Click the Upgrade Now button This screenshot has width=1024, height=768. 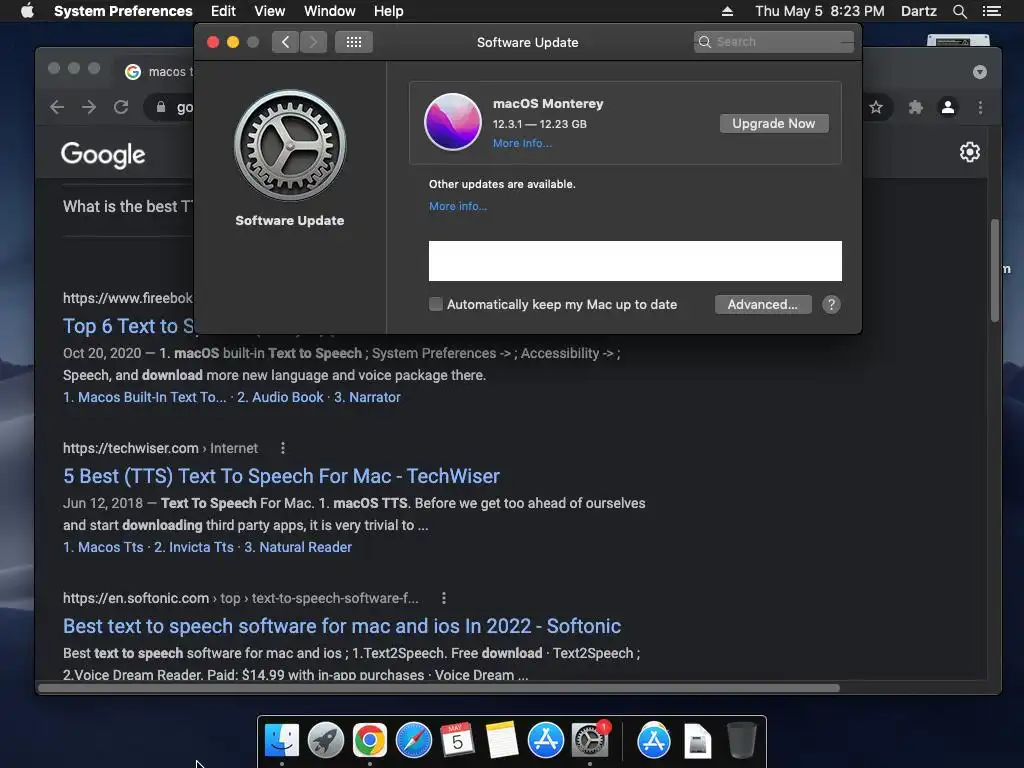point(774,123)
